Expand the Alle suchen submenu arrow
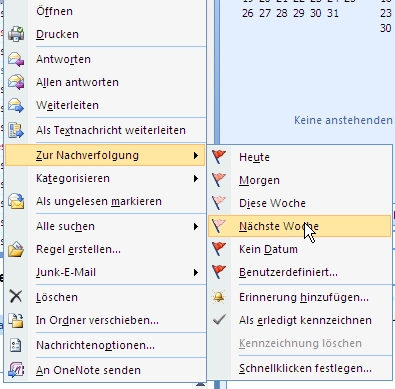The width and height of the screenshot is (395, 389). pos(196,227)
